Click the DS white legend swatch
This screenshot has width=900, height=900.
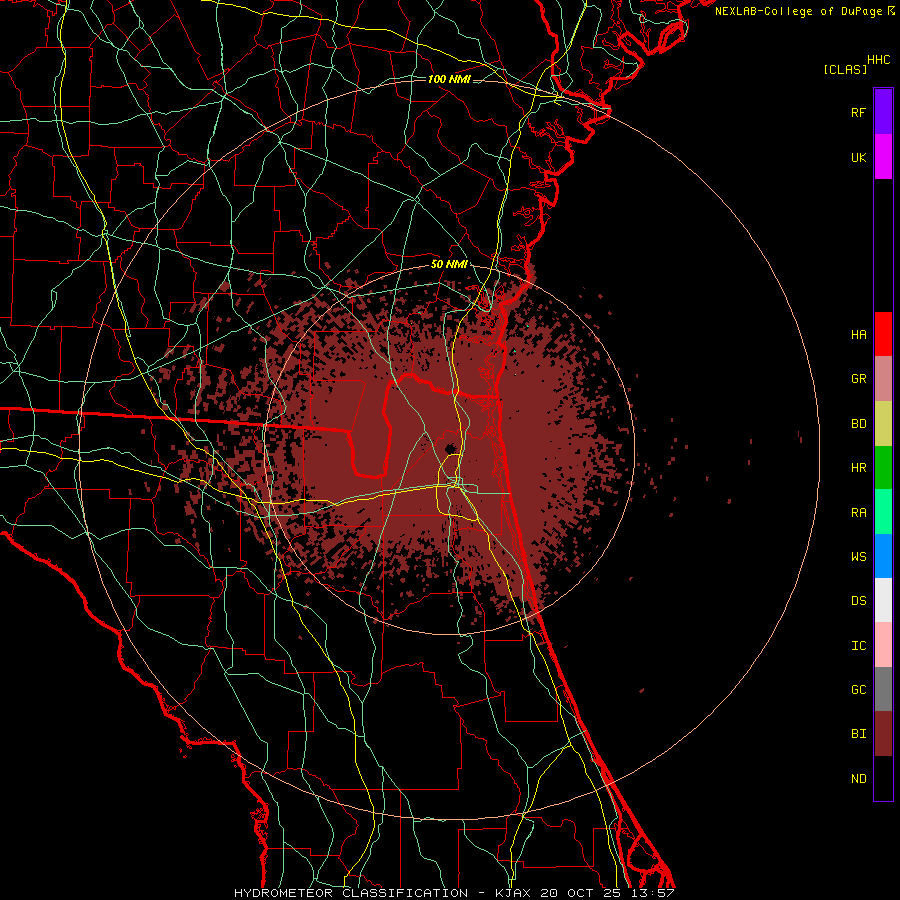[x=883, y=600]
